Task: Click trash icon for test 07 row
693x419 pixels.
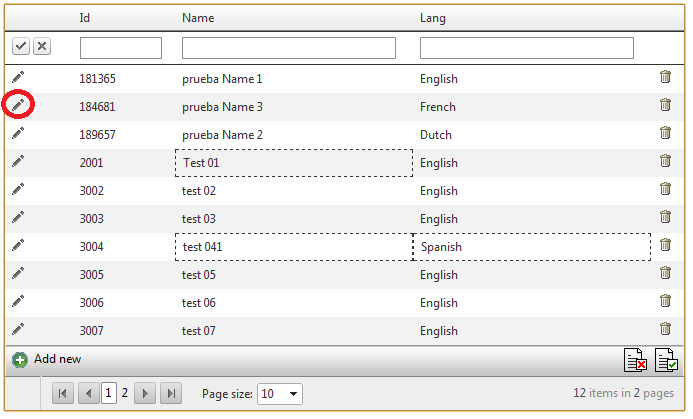Action: [665, 329]
